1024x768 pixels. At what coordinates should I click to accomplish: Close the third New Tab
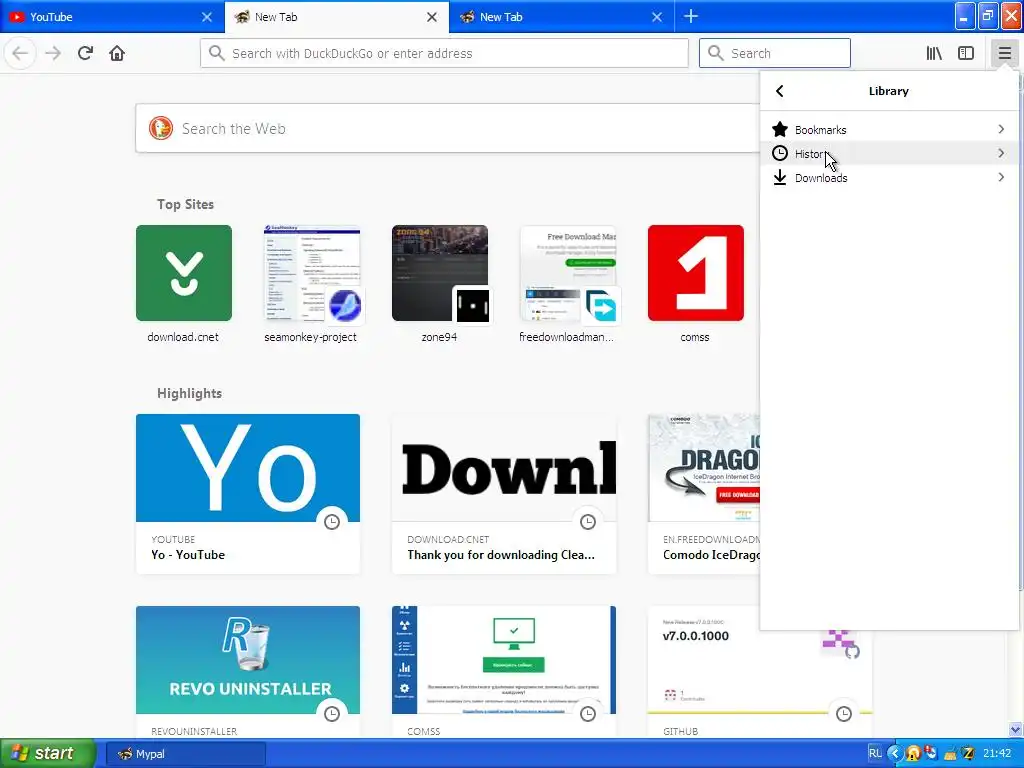(657, 17)
